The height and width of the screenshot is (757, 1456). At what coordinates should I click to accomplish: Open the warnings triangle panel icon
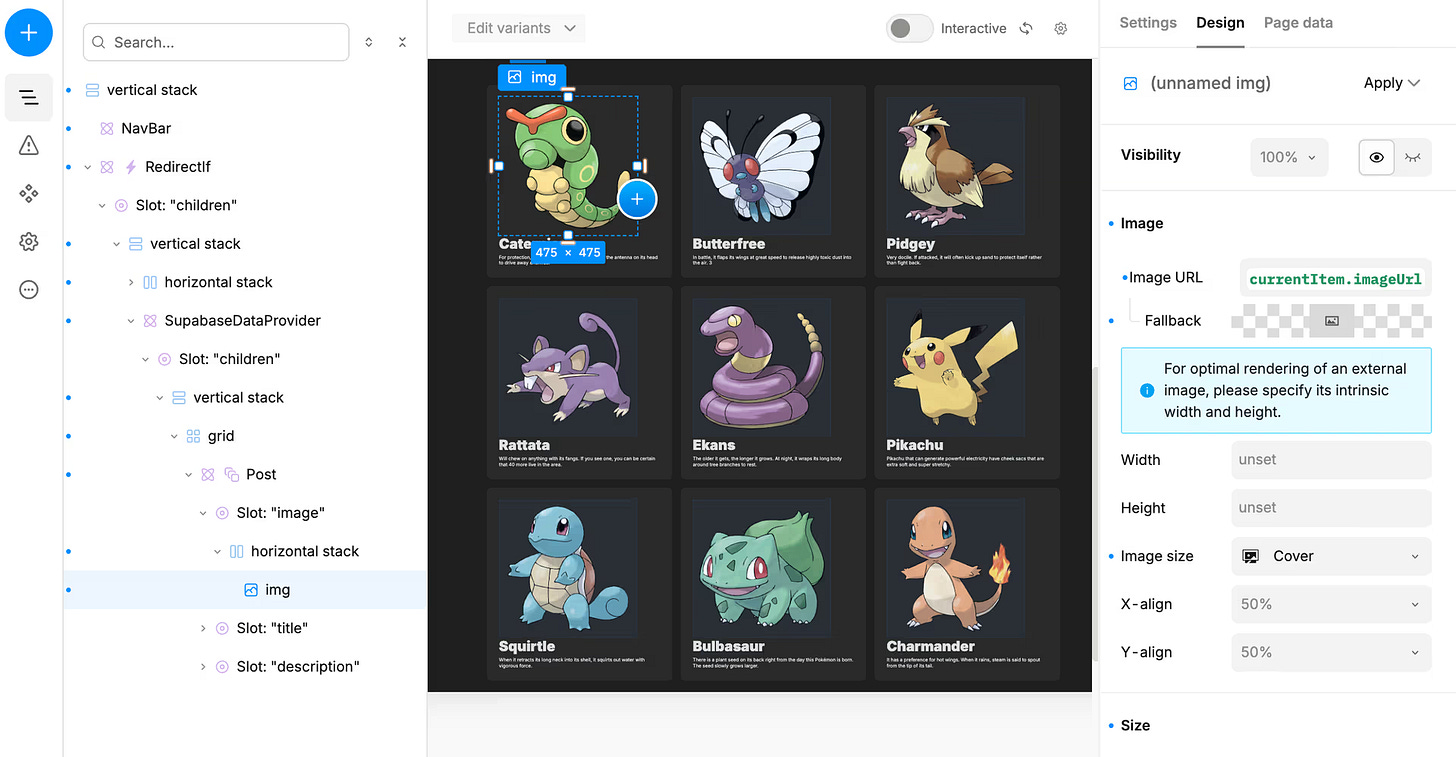coord(29,146)
